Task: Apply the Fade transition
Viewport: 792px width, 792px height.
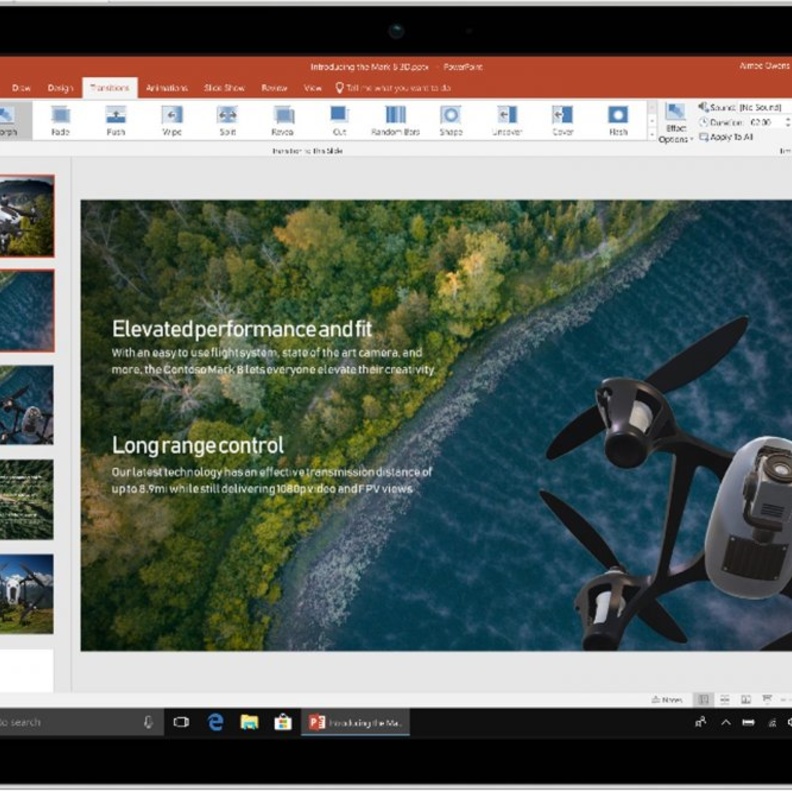Action: point(60,120)
